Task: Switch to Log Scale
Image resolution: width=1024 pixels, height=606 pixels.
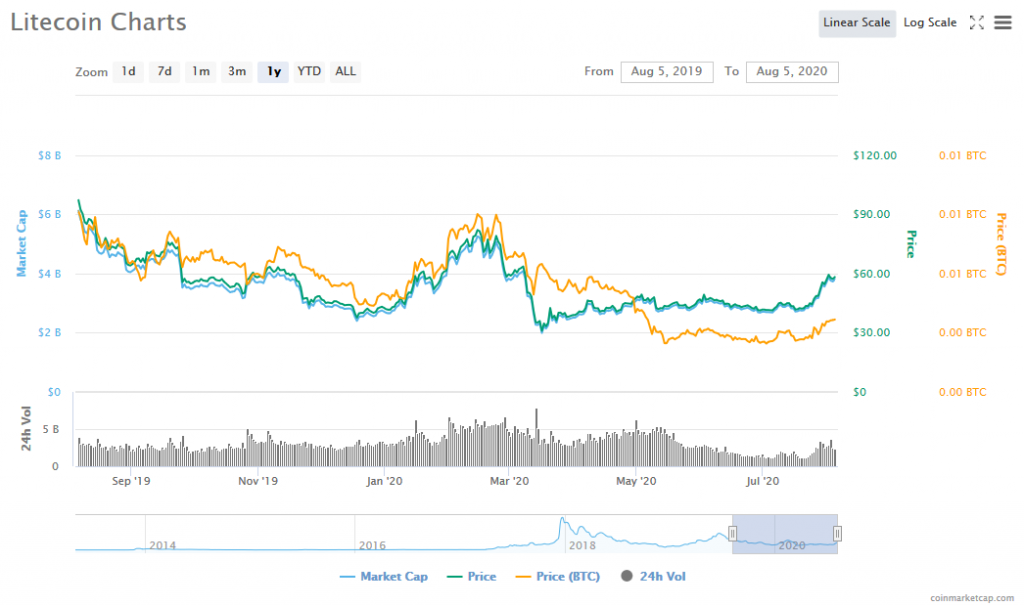Action: 930,23
